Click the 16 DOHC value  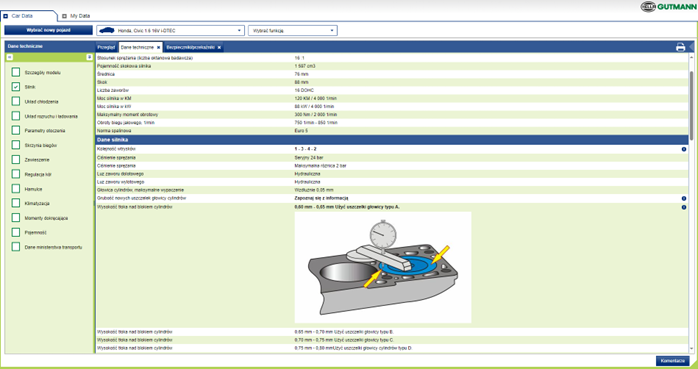coord(304,90)
